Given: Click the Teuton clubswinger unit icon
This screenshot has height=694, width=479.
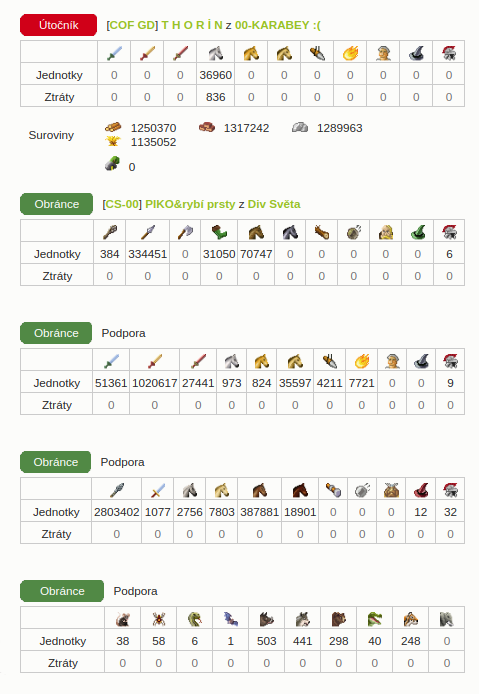Looking at the screenshot, I should 109,232.
